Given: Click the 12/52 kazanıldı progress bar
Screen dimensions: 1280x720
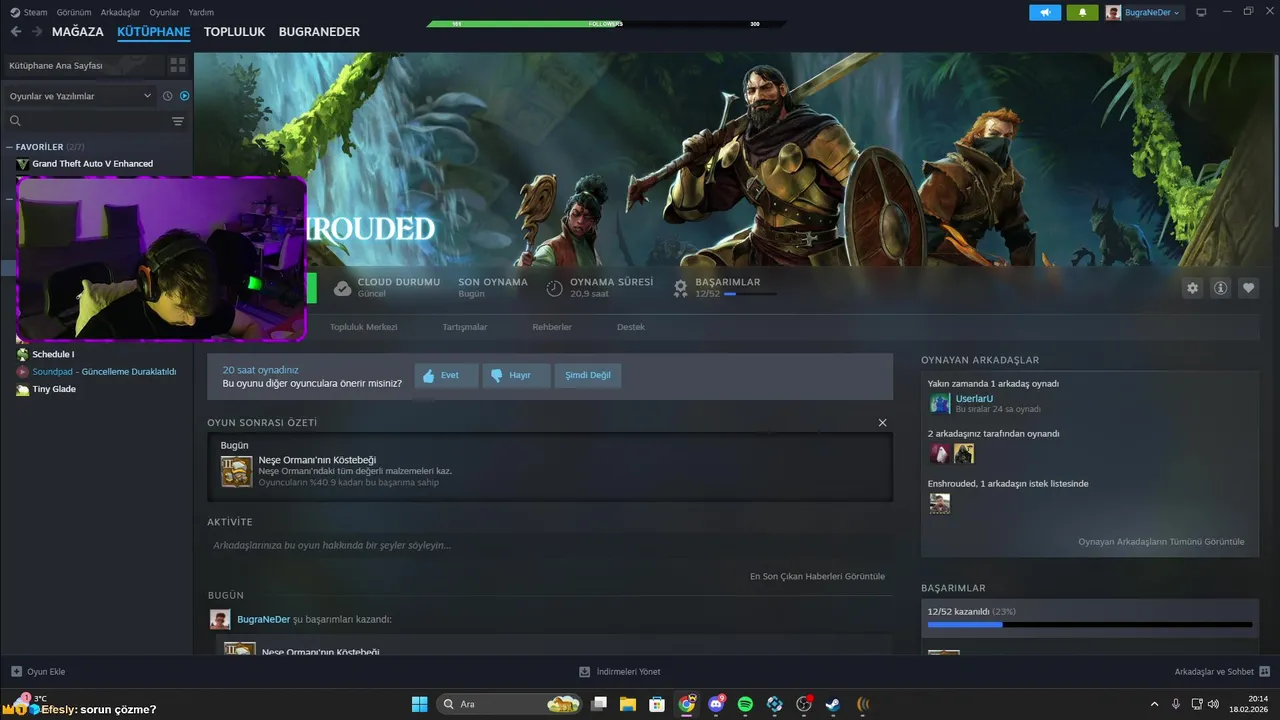Looking at the screenshot, I should click(x=1090, y=624).
